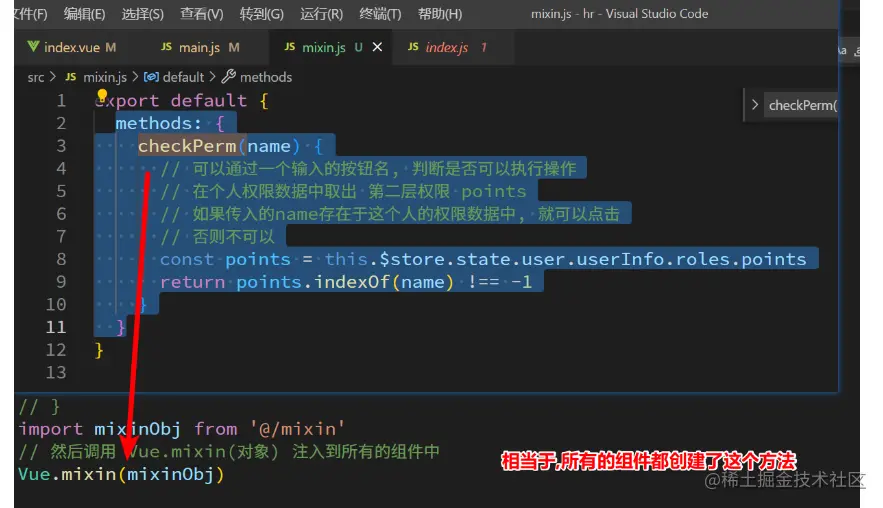The image size is (883, 508).
Task: Open the 查看(V) menu
Action: [x=202, y=14]
